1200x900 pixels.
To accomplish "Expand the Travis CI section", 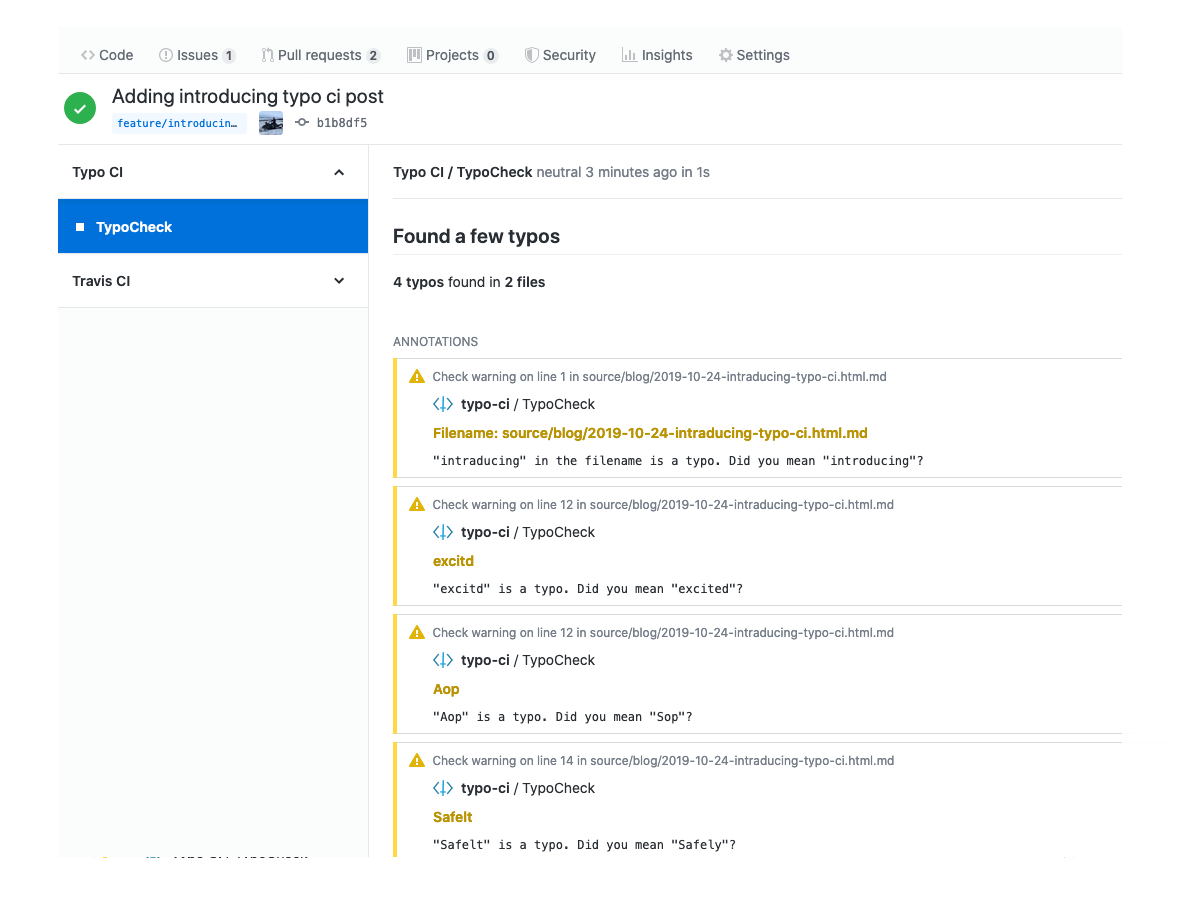I will [x=339, y=281].
